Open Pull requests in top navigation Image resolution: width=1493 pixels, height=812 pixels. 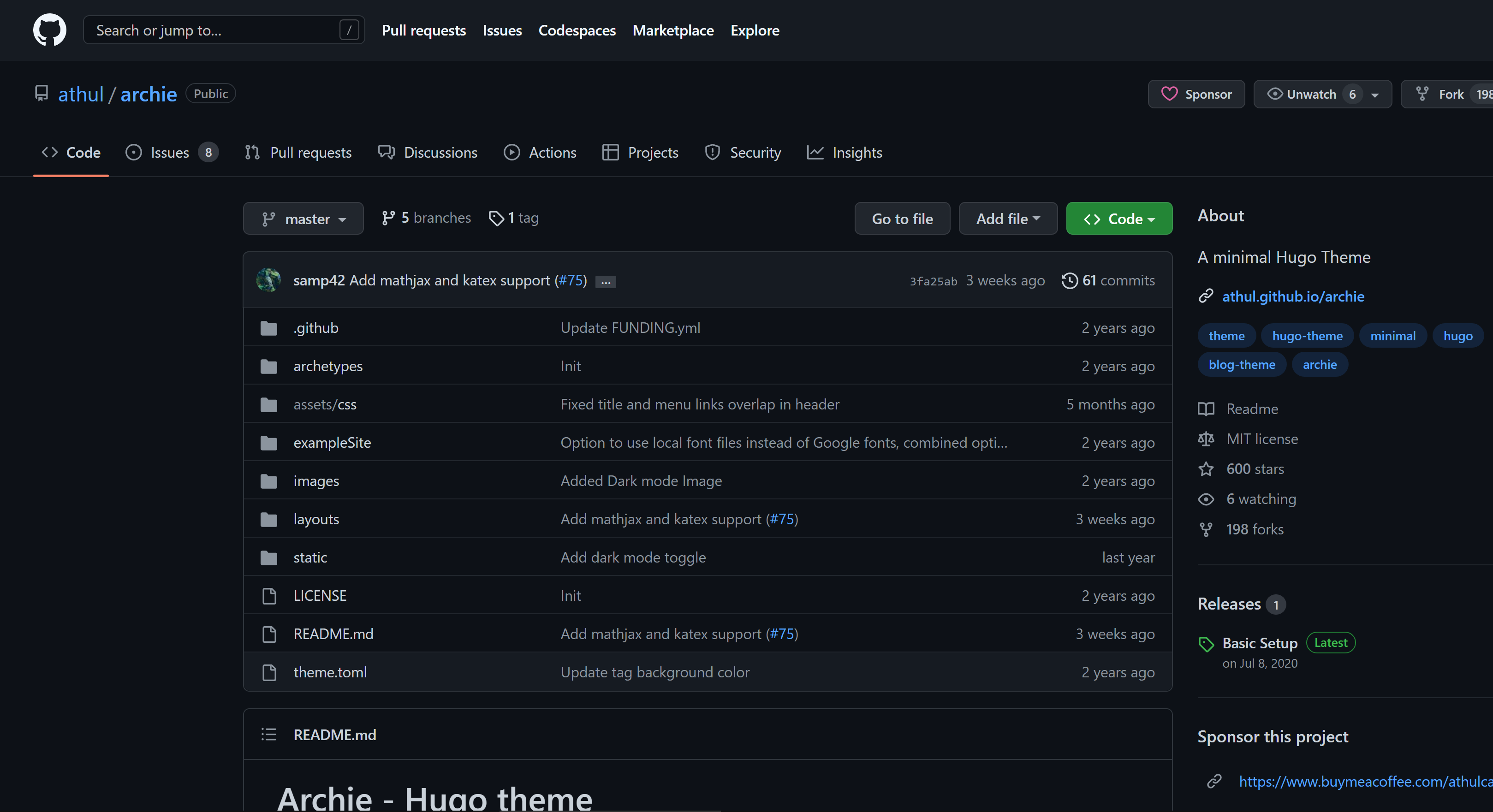pos(424,30)
